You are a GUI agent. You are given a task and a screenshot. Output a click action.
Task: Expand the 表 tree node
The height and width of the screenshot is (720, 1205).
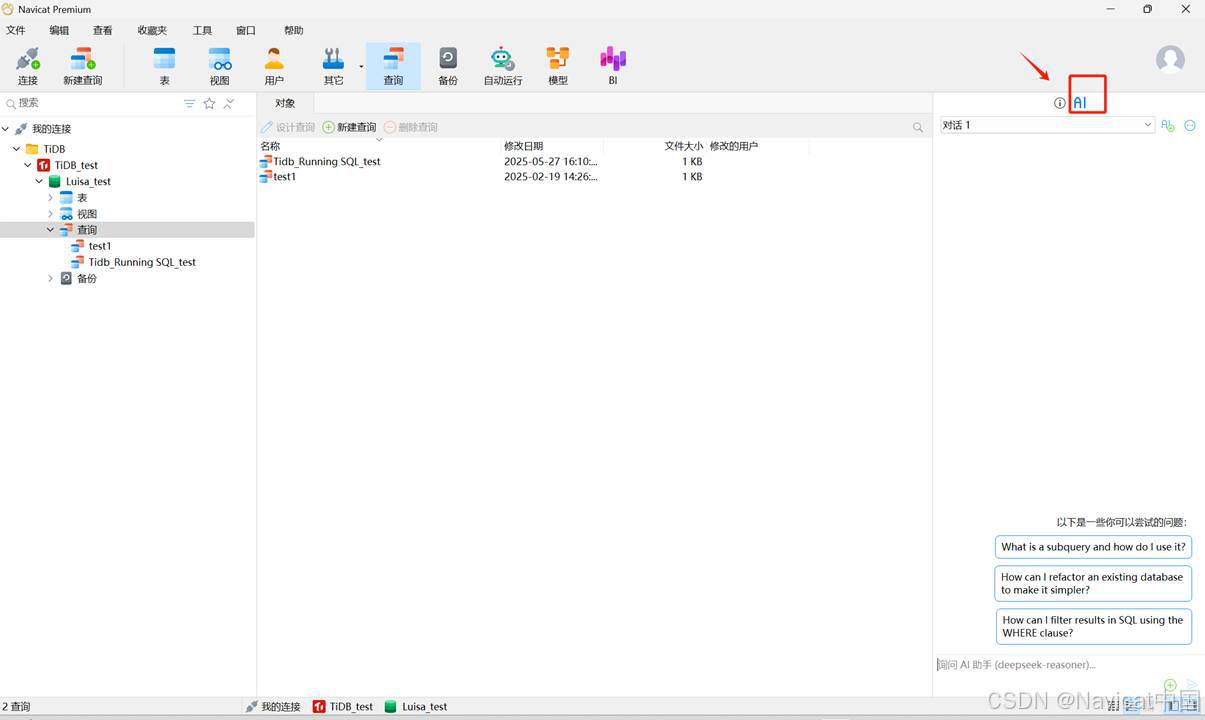[51, 198]
